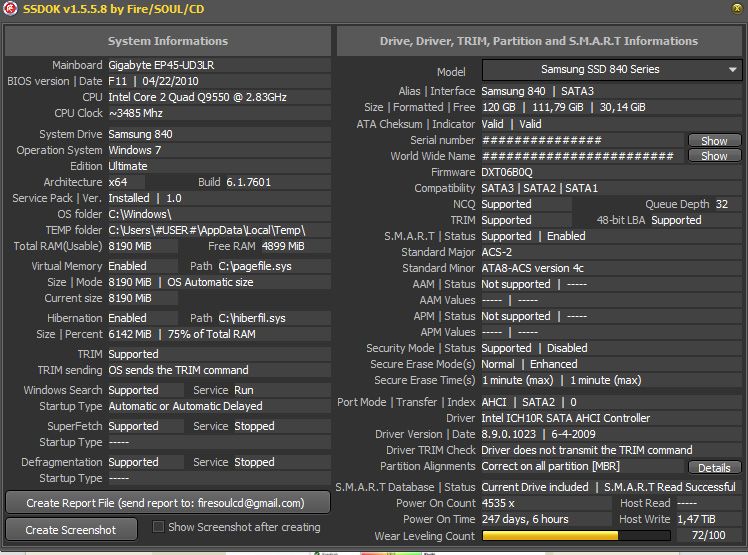
Task: Select mainboard value Gigabyte EP45-UD3LR
Action: click(161, 65)
